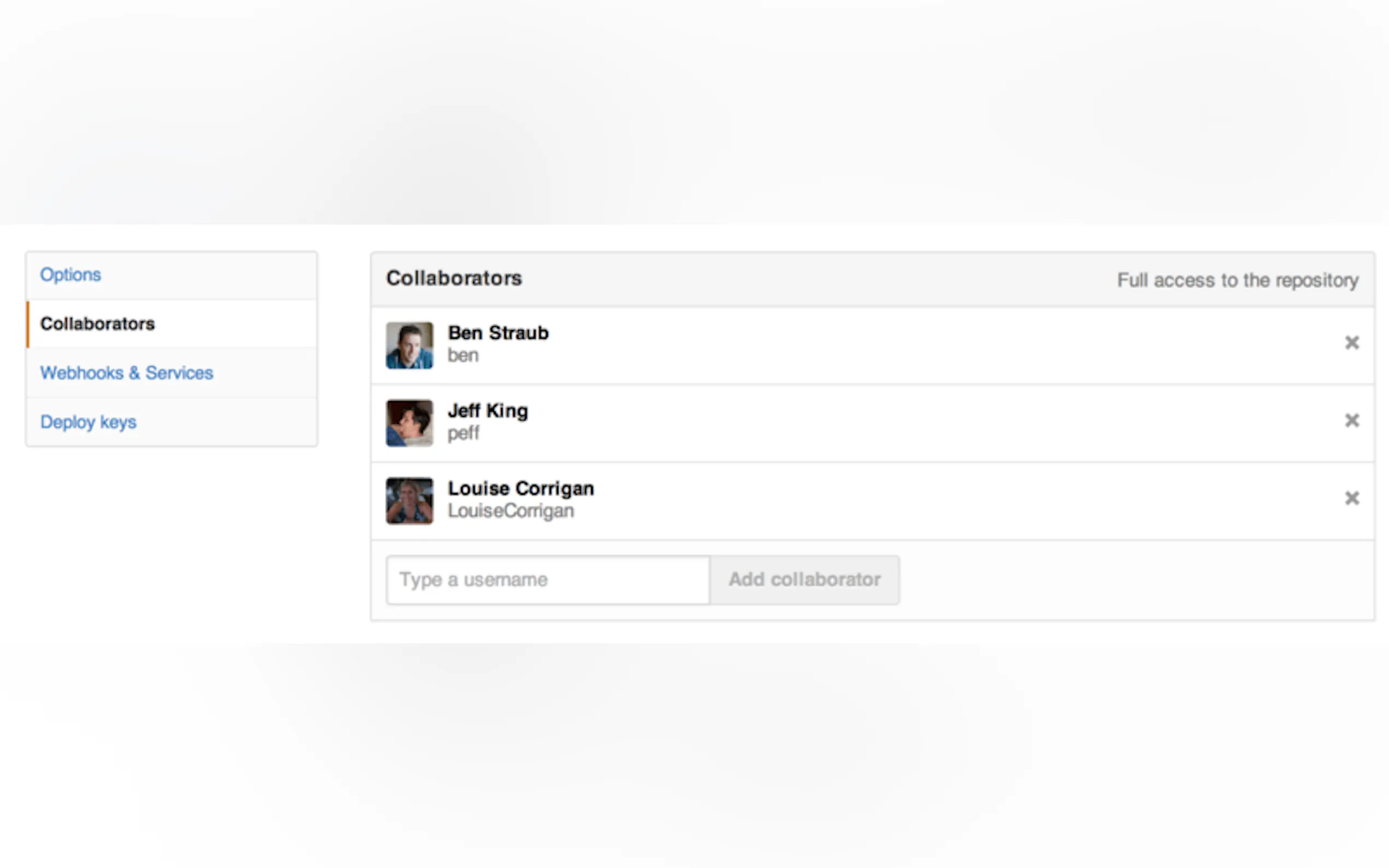Image resolution: width=1389 pixels, height=868 pixels.
Task: Click the Add collaborator button
Action: tap(804, 580)
